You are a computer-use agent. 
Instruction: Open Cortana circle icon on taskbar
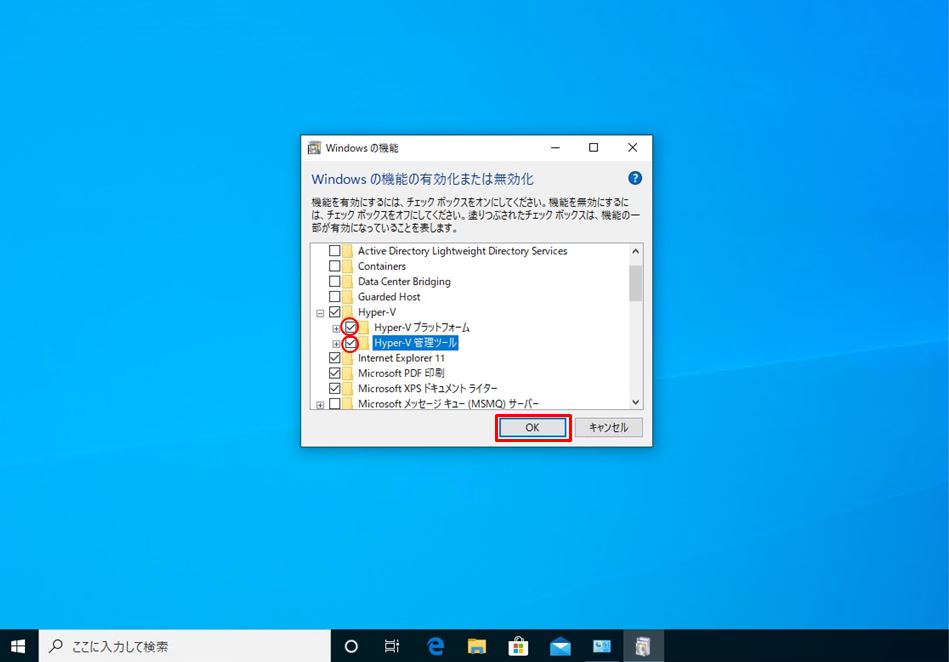tap(351, 646)
